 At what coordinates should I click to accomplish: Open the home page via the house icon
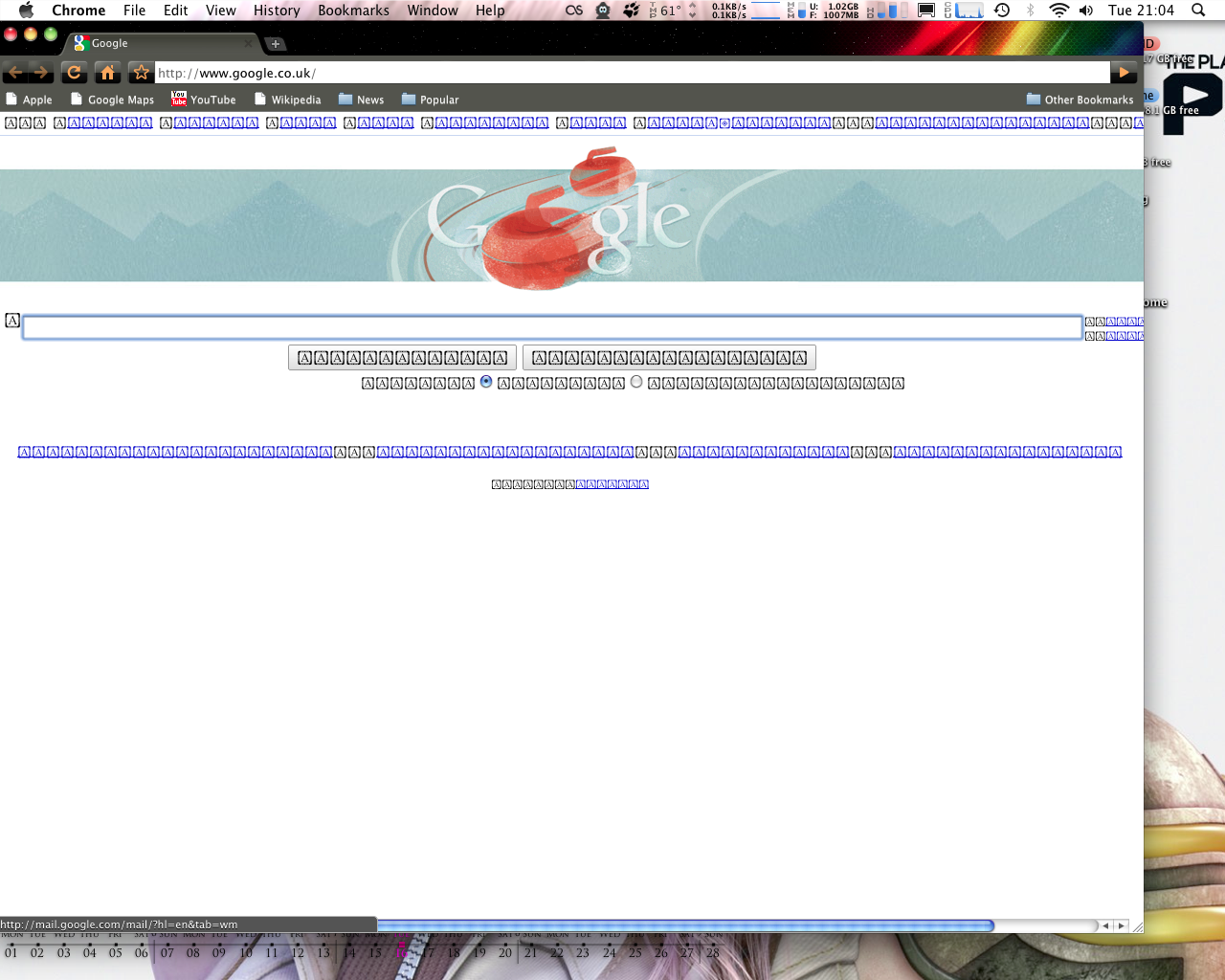(107, 73)
